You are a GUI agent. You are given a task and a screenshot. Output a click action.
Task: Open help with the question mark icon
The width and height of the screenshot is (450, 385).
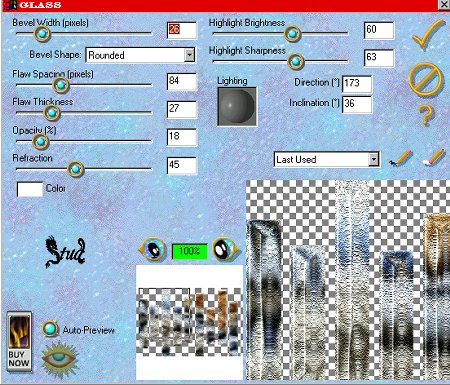point(426,115)
